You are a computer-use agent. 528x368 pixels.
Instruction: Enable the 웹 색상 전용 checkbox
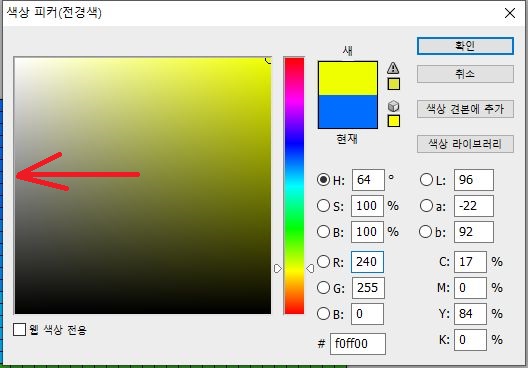(x=20, y=329)
